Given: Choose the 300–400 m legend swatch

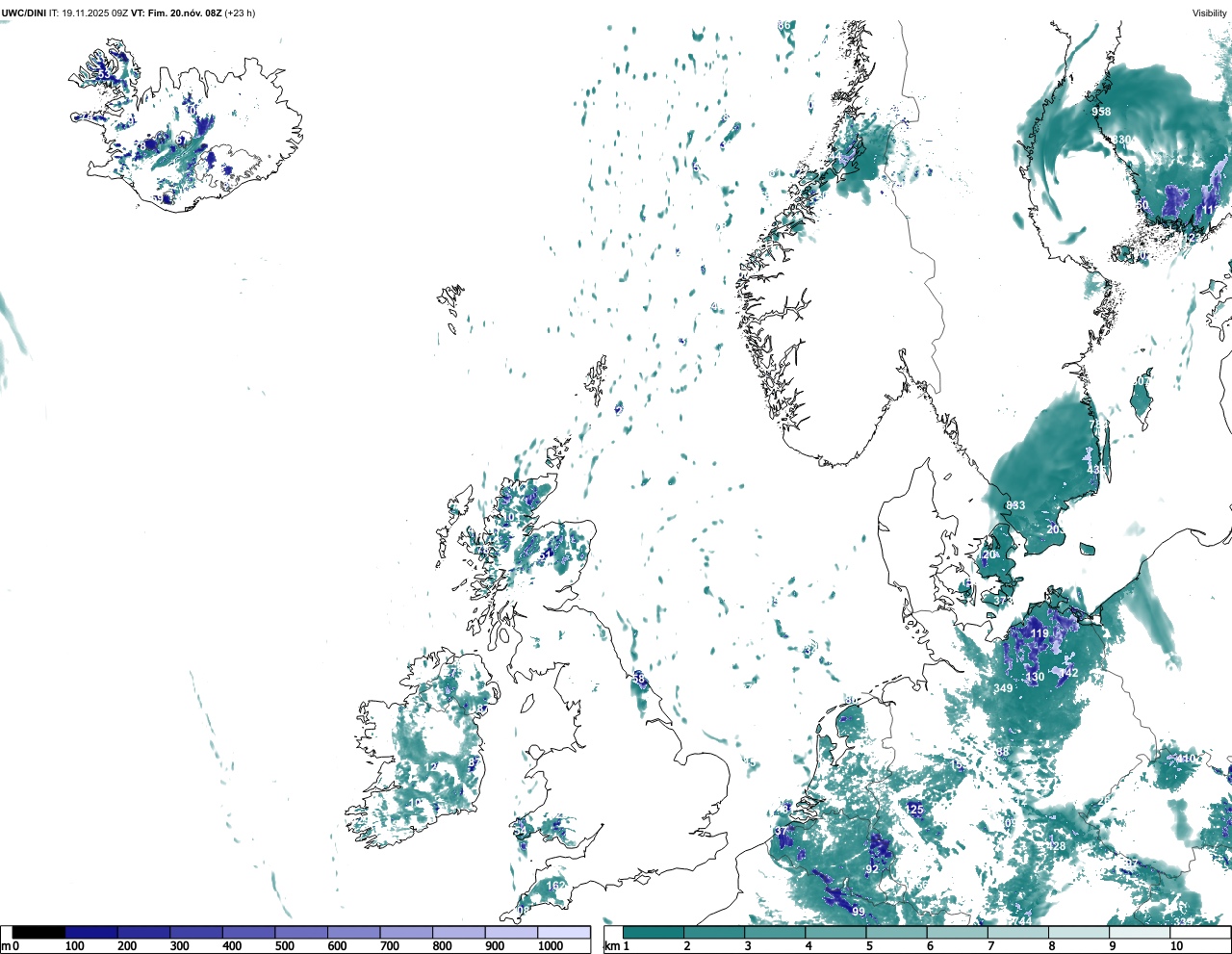Looking at the screenshot, I should 196,932.
